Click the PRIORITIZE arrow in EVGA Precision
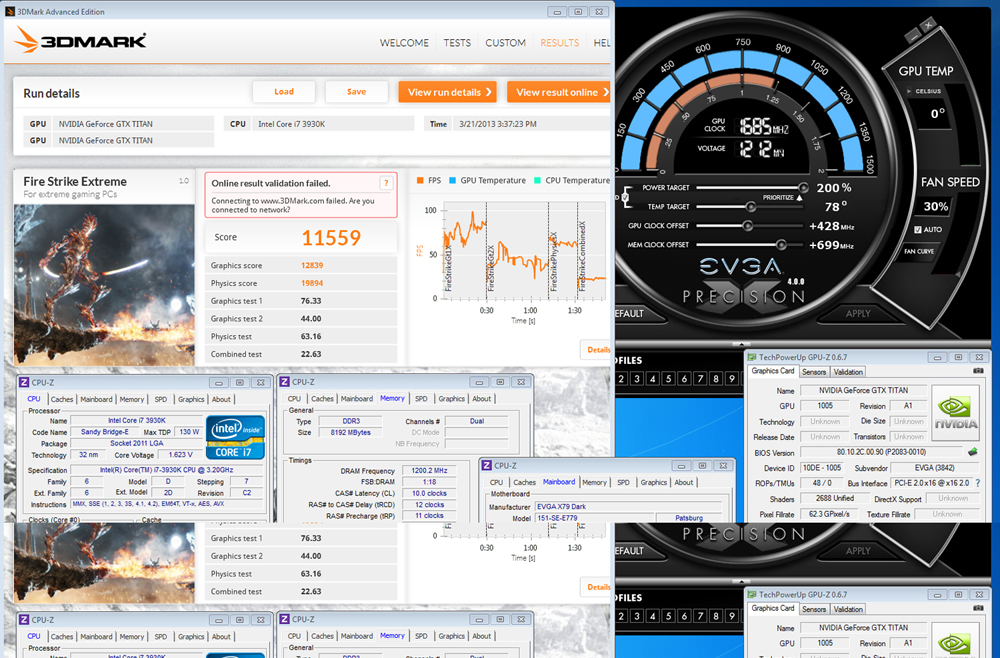Image resolution: width=1000 pixels, height=658 pixels. pos(799,198)
